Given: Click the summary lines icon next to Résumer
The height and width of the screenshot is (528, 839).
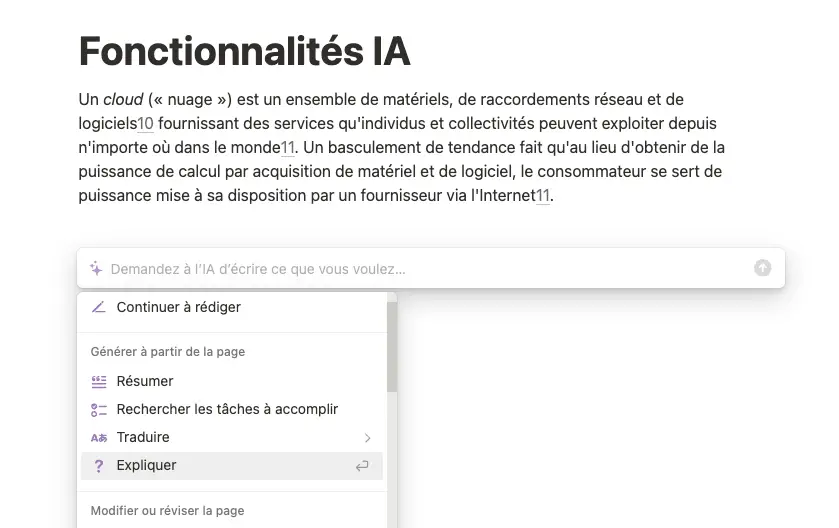Looking at the screenshot, I should click(99, 381).
